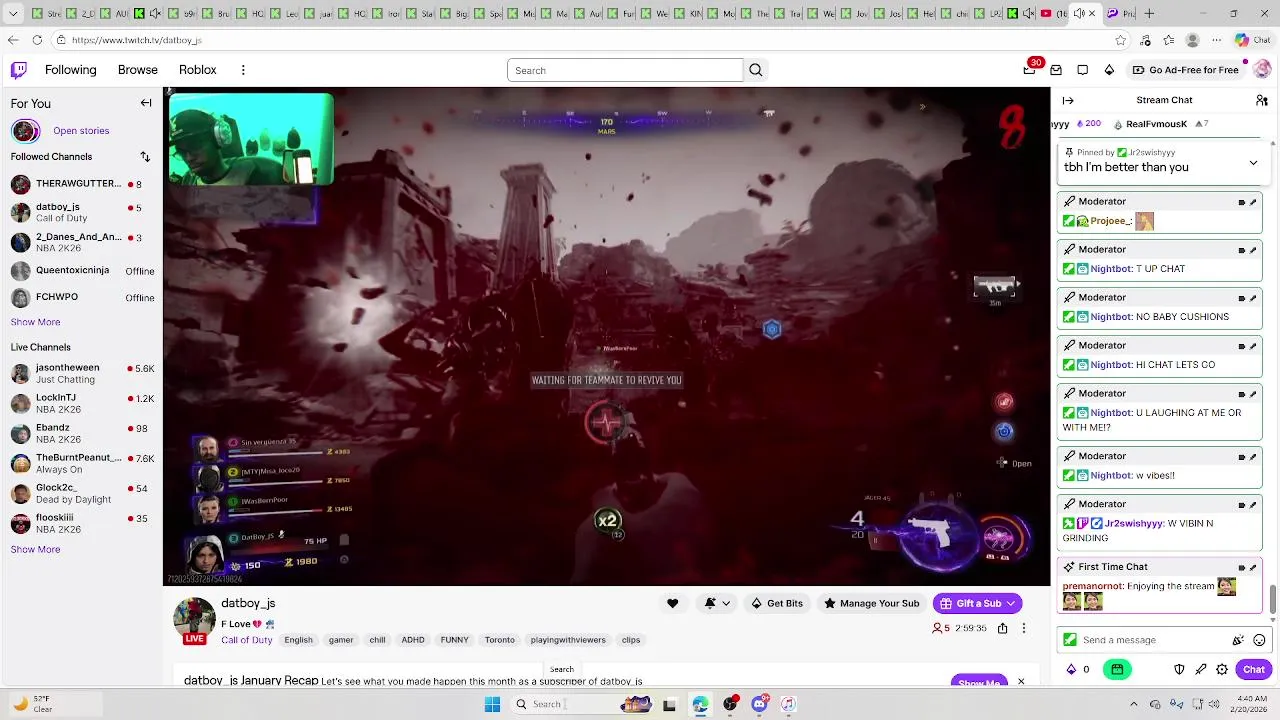Open chat settings gear icon
1280x720 pixels.
click(x=1222, y=669)
